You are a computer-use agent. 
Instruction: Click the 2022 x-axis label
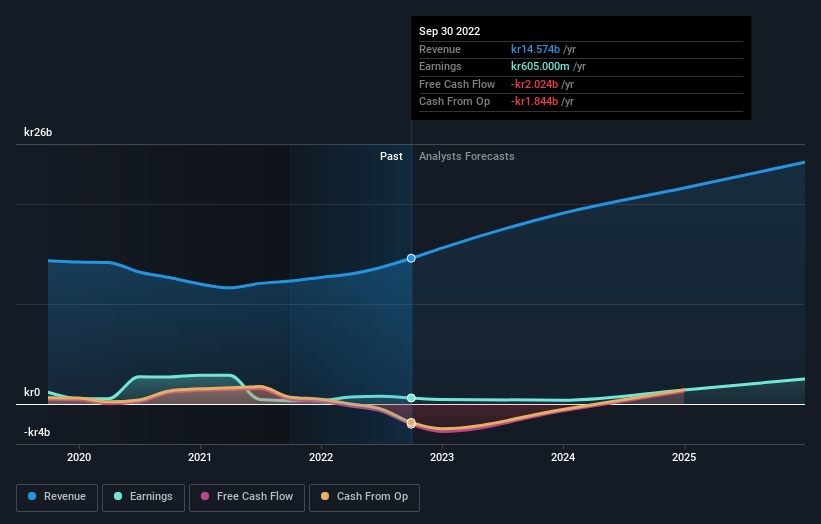(321, 458)
